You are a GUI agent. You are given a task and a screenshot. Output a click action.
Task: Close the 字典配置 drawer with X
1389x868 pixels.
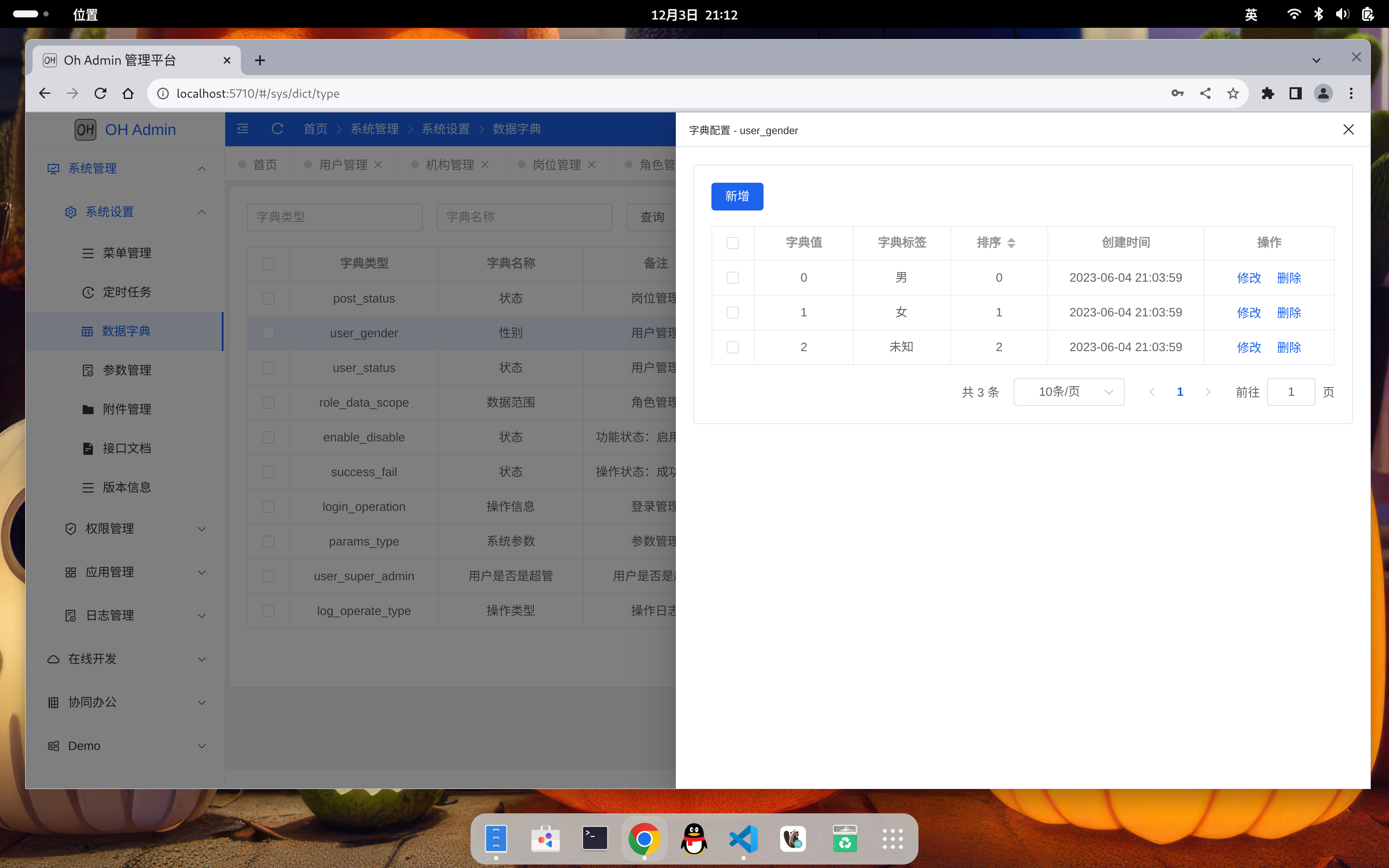click(1348, 130)
